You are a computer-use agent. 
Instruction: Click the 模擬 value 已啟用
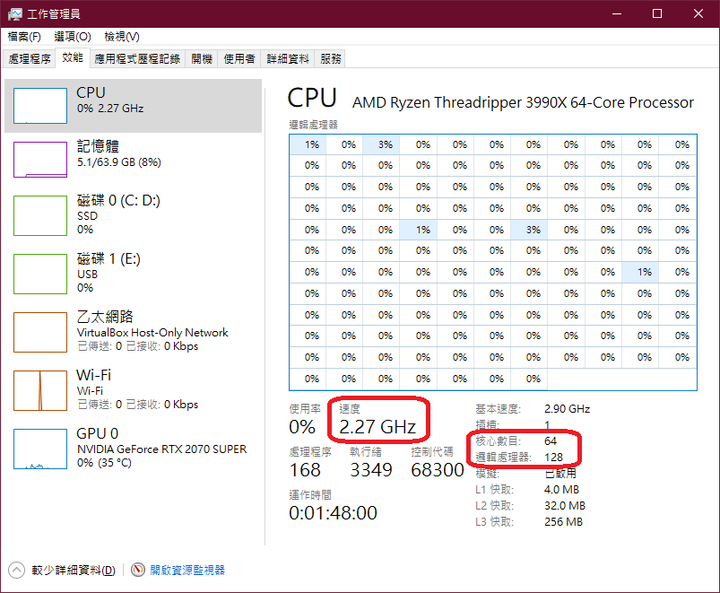point(560,474)
